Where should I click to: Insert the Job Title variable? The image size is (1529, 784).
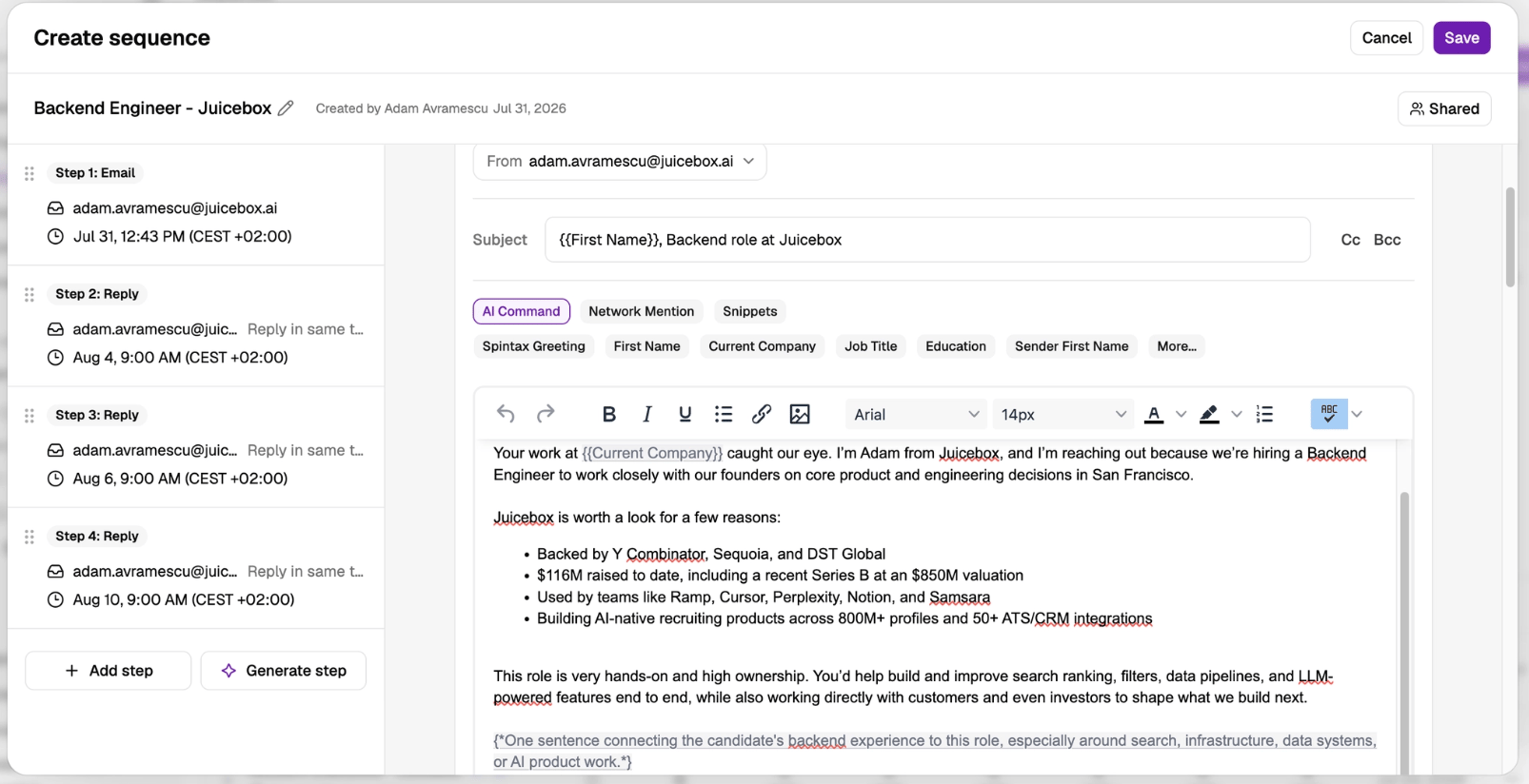pos(871,346)
